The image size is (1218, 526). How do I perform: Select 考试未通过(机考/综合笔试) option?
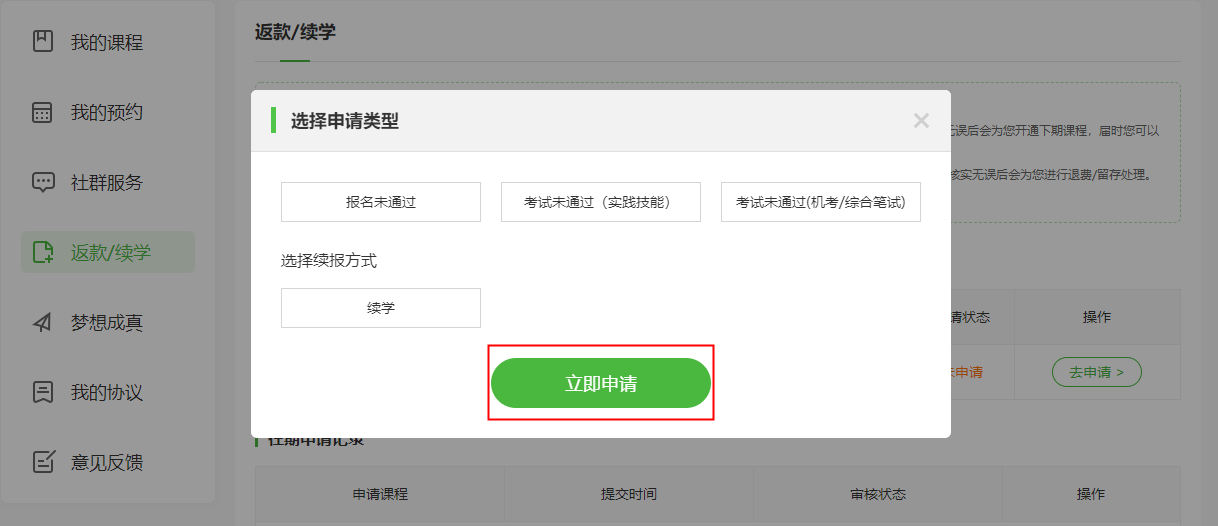[821, 202]
